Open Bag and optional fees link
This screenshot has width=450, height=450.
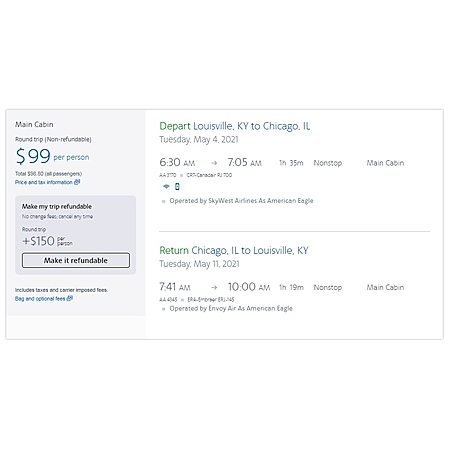click(40, 298)
